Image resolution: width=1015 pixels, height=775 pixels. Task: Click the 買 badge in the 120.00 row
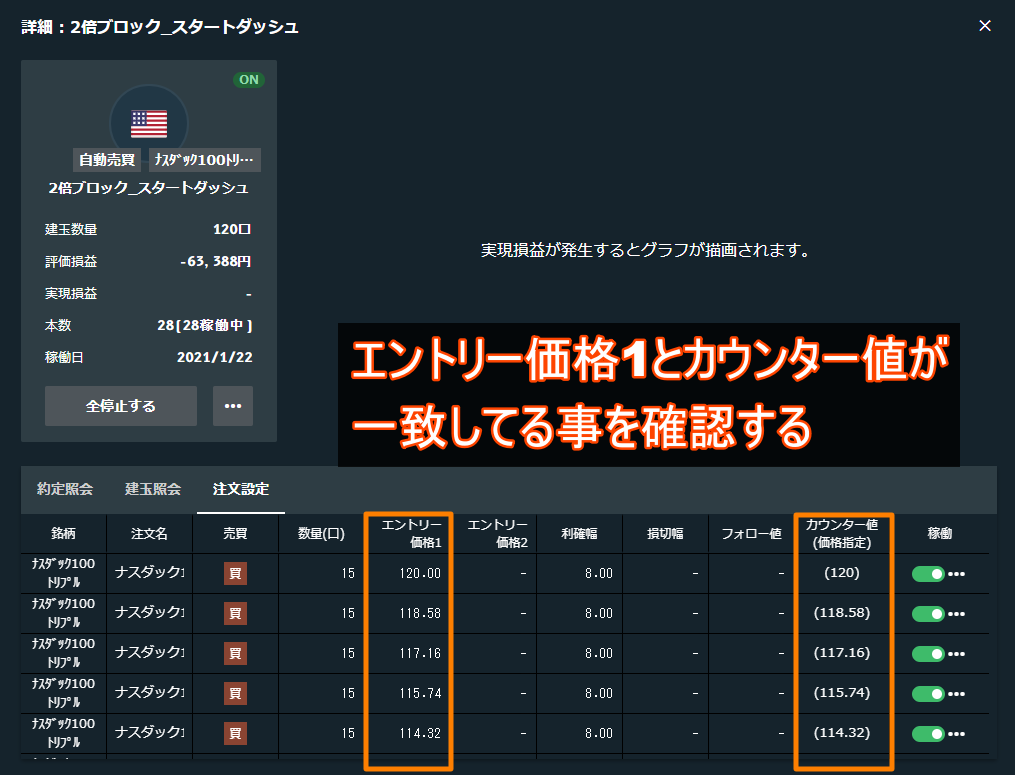tap(235, 574)
